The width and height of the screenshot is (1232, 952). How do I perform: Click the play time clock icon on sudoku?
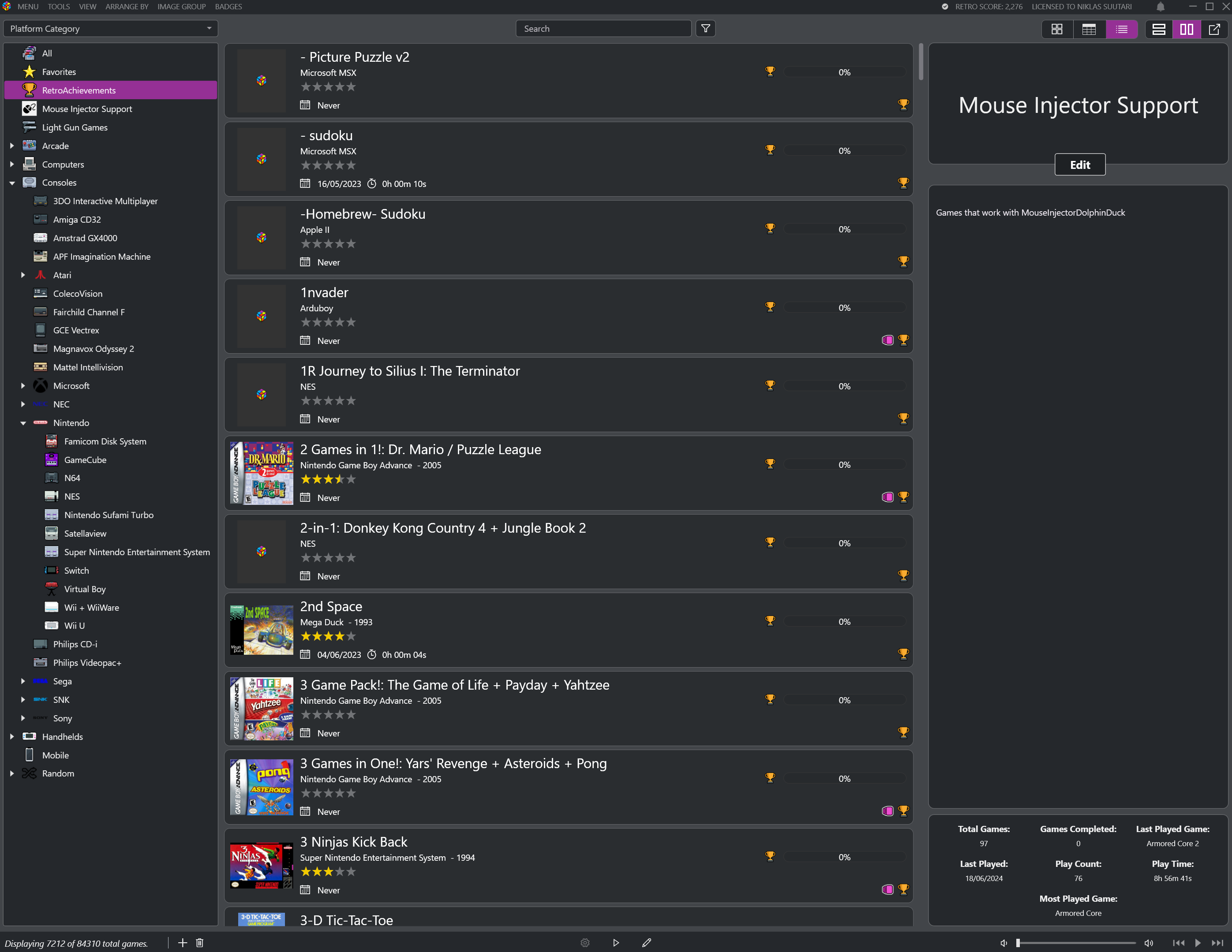372,183
